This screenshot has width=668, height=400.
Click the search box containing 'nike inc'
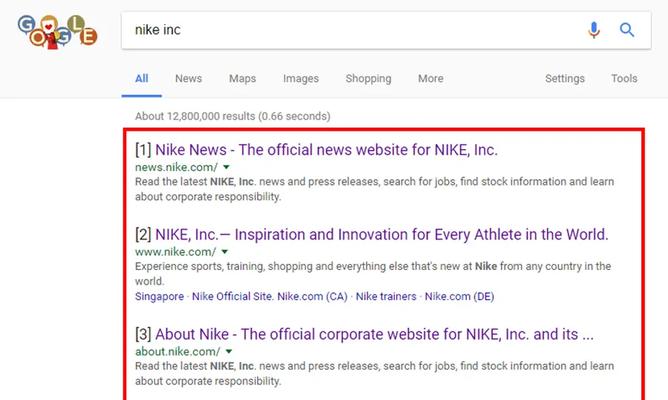coord(386,30)
